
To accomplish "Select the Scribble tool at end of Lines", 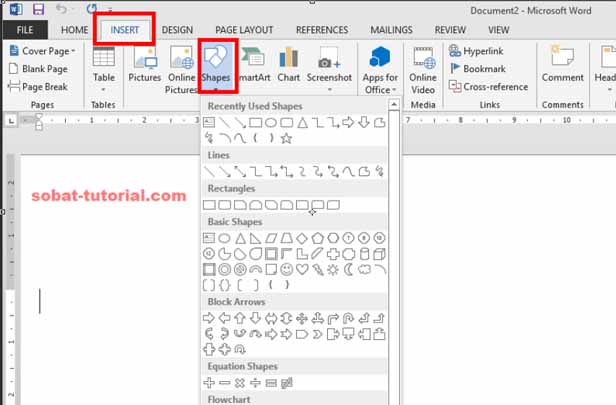I will tap(380, 172).
